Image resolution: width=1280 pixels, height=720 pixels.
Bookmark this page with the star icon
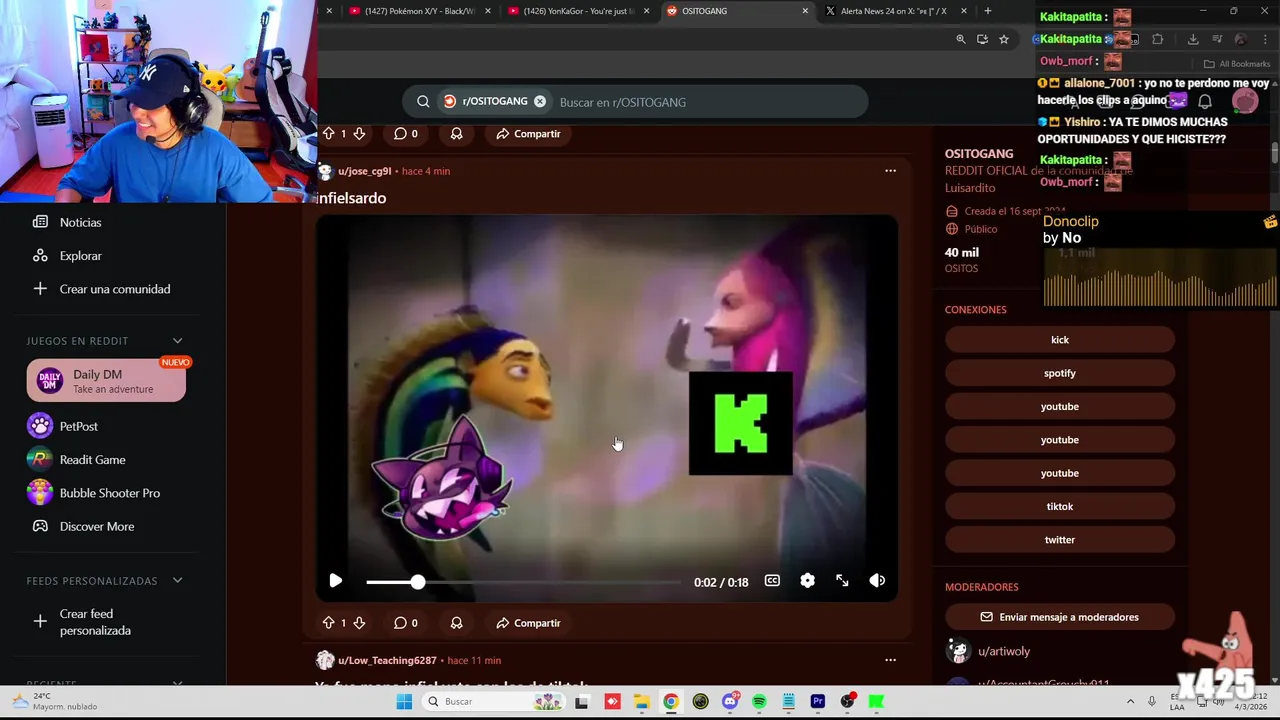(x=1004, y=39)
